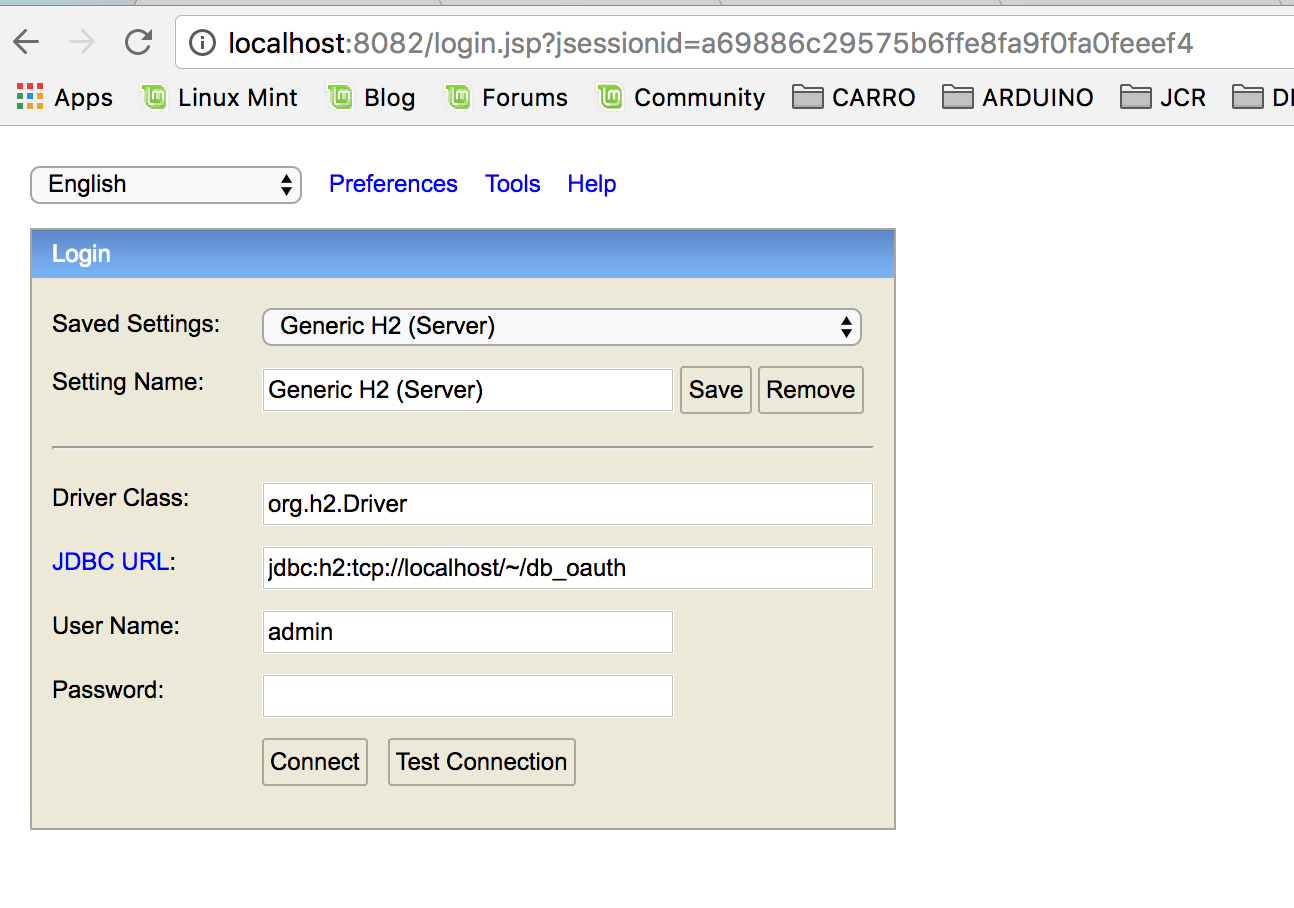The height and width of the screenshot is (908, 1294).
Task: Open the Tools link
Action: [513, 184]
